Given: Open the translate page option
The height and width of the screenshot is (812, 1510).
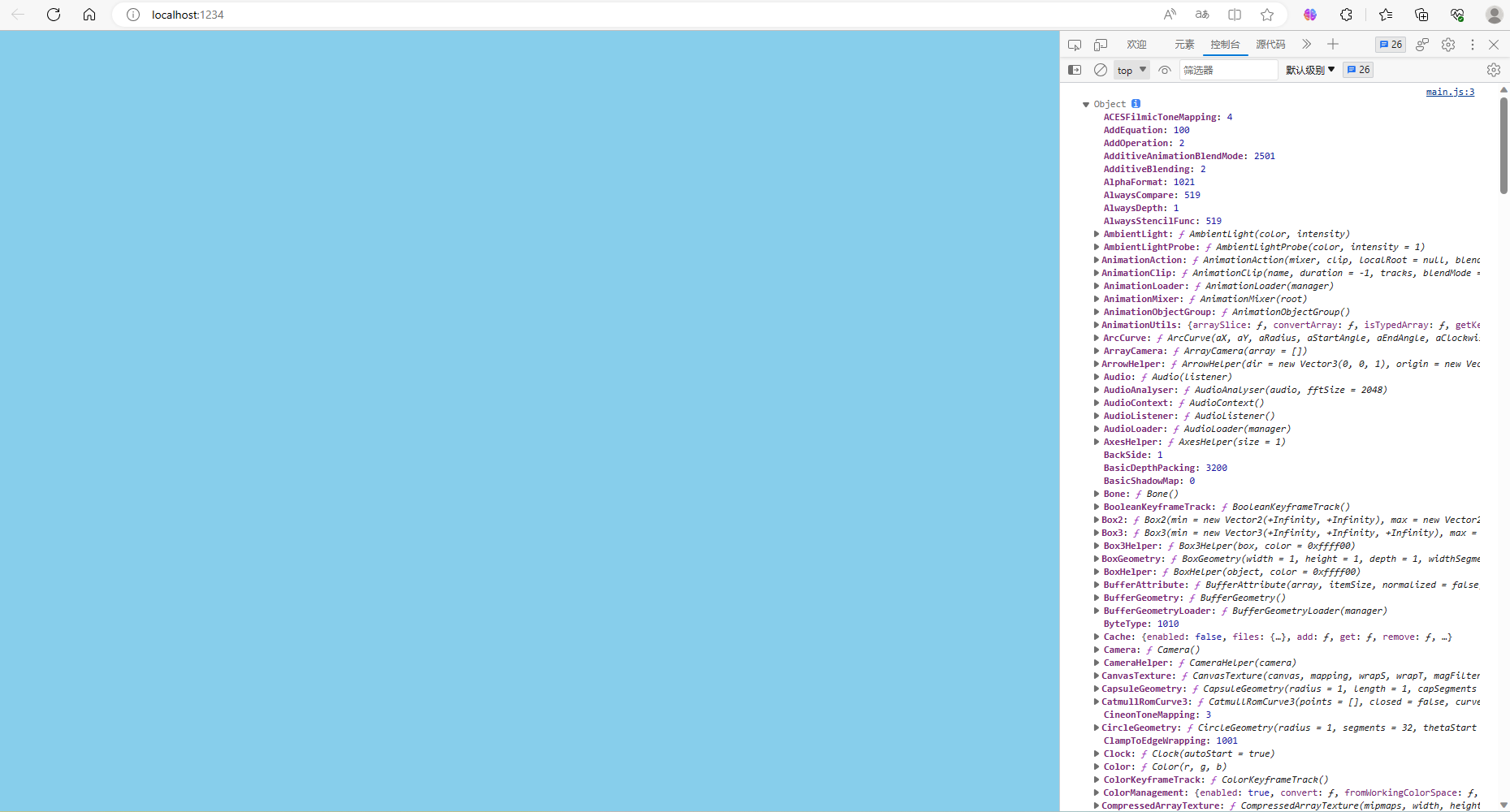Looking at the screenshot, I should point(1202,15).
